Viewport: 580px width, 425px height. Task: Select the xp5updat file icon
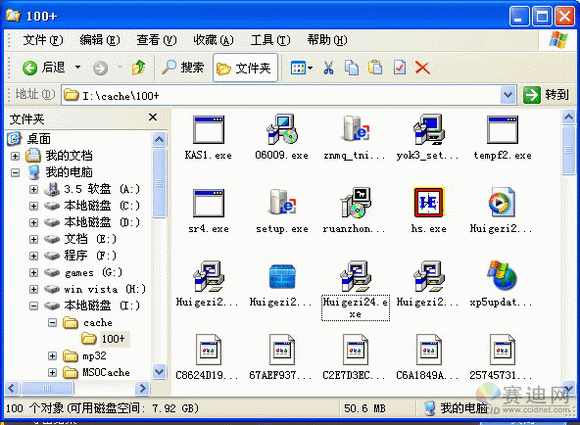pos(502,276)
